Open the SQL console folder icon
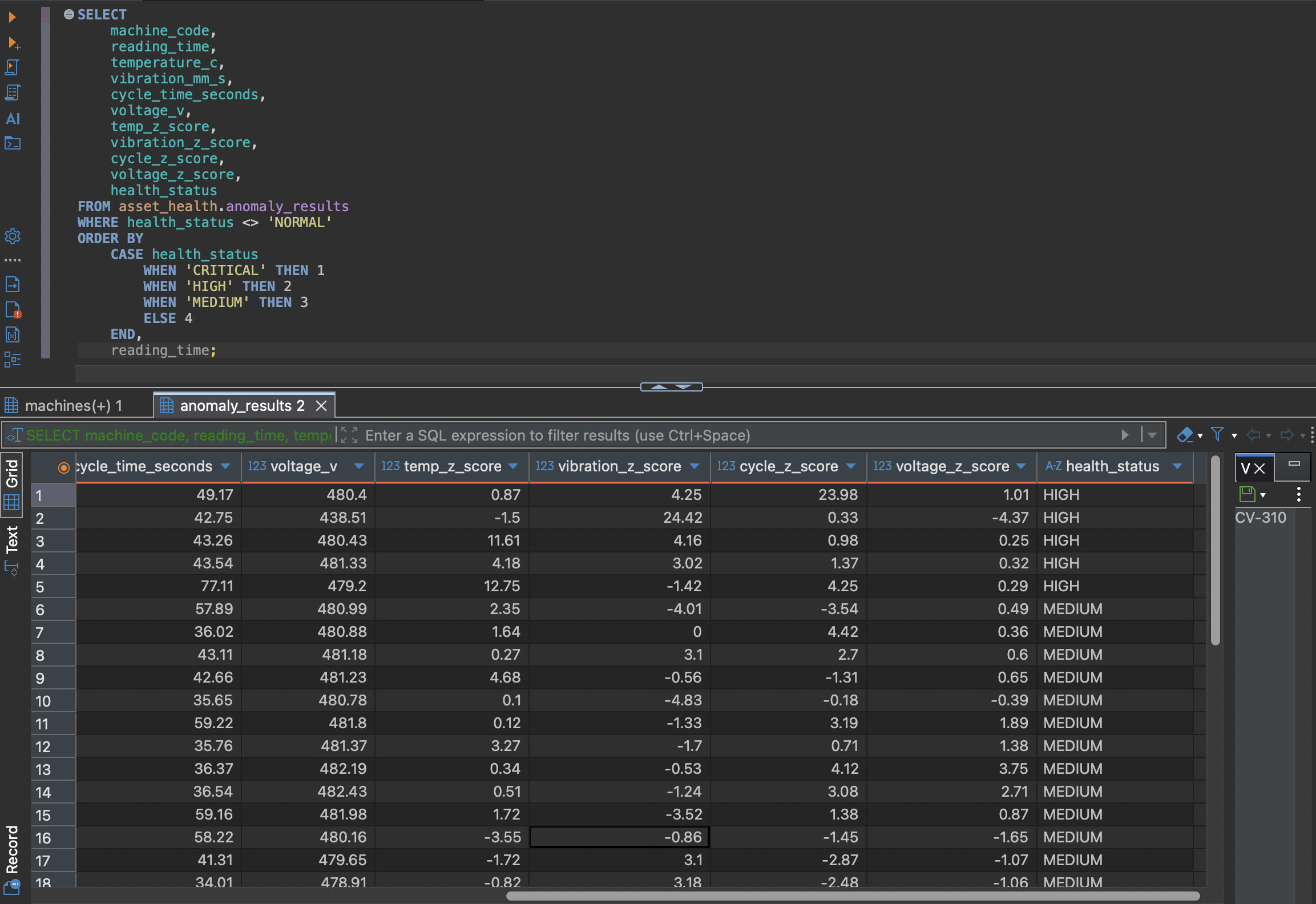The image size is (1316, 904). 13,143
